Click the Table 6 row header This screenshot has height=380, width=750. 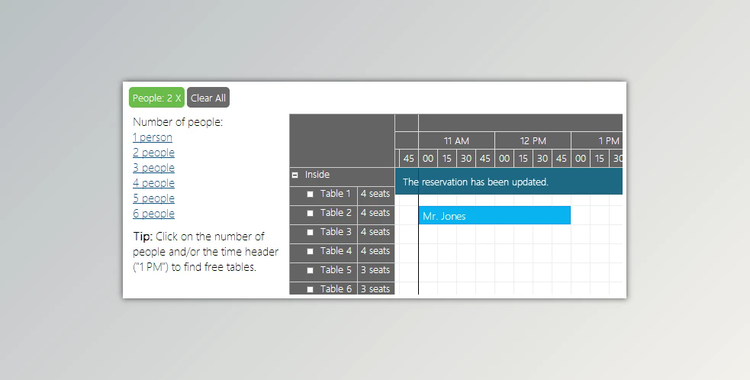tap(323, 289)
